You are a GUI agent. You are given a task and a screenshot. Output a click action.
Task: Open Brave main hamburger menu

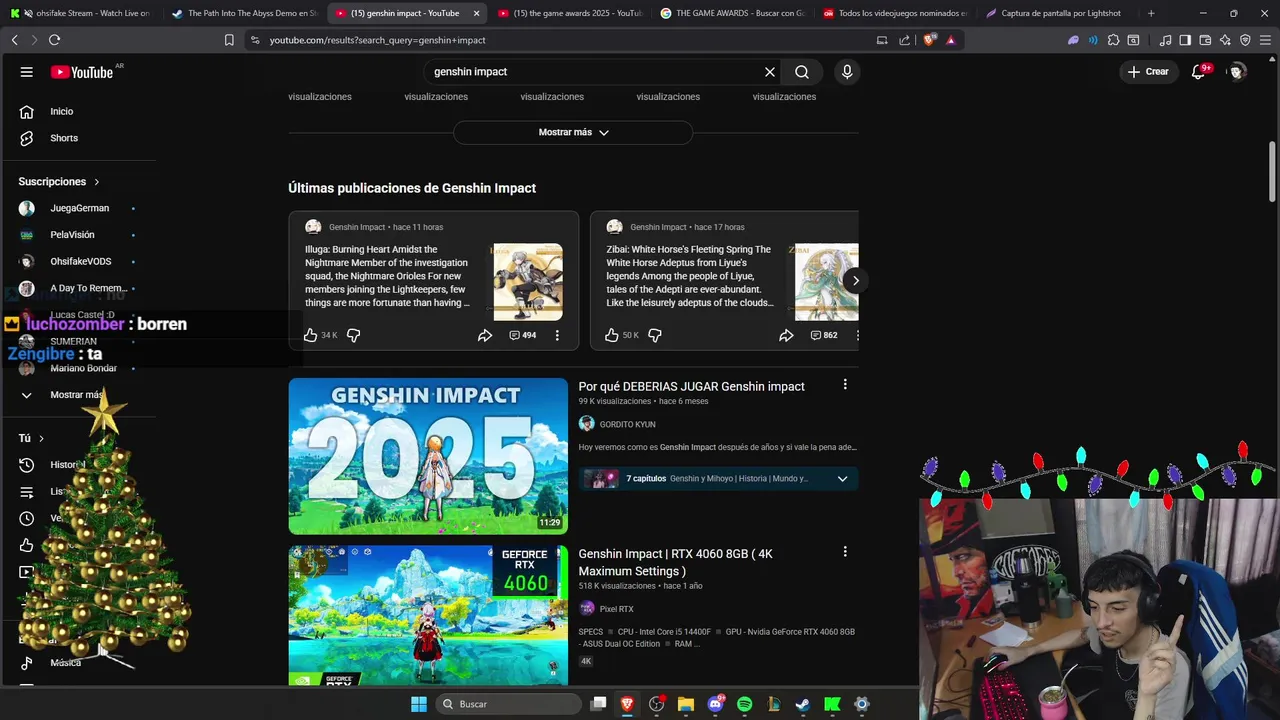[x=1265, y=40]
